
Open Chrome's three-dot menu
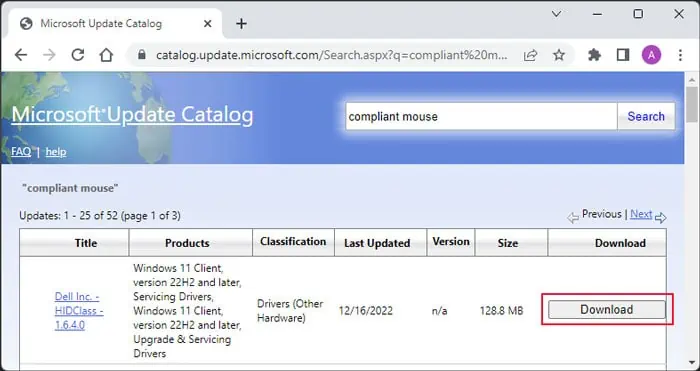(680, 55)
